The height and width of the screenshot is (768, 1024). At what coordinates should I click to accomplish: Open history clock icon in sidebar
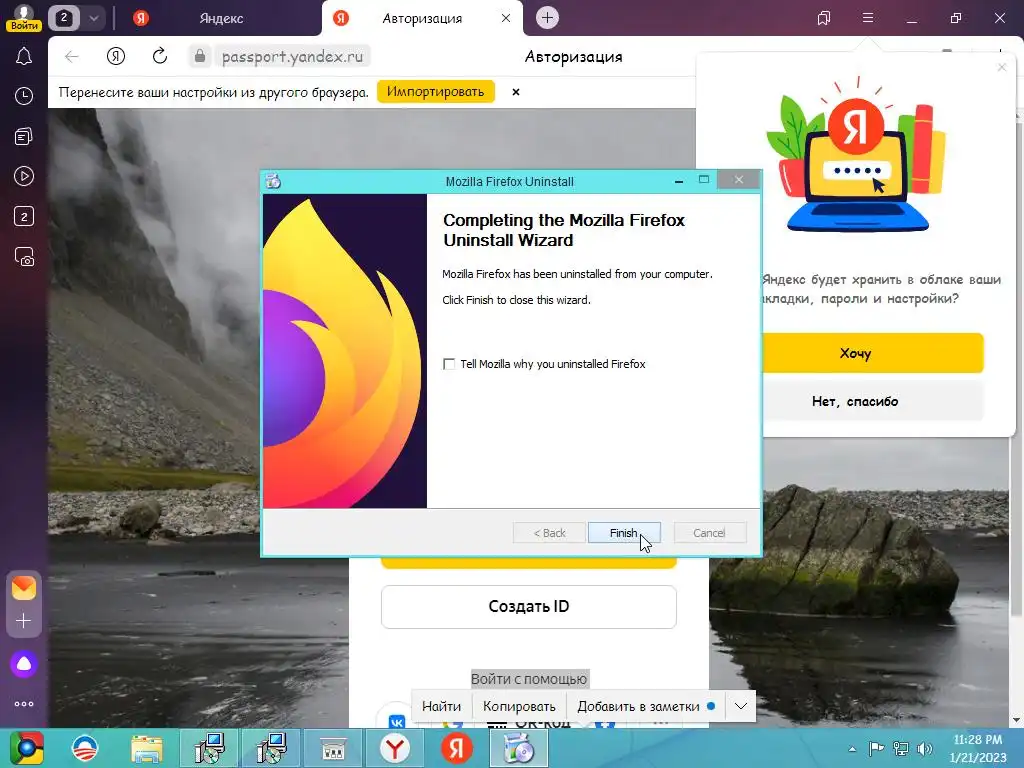point(24,96)
